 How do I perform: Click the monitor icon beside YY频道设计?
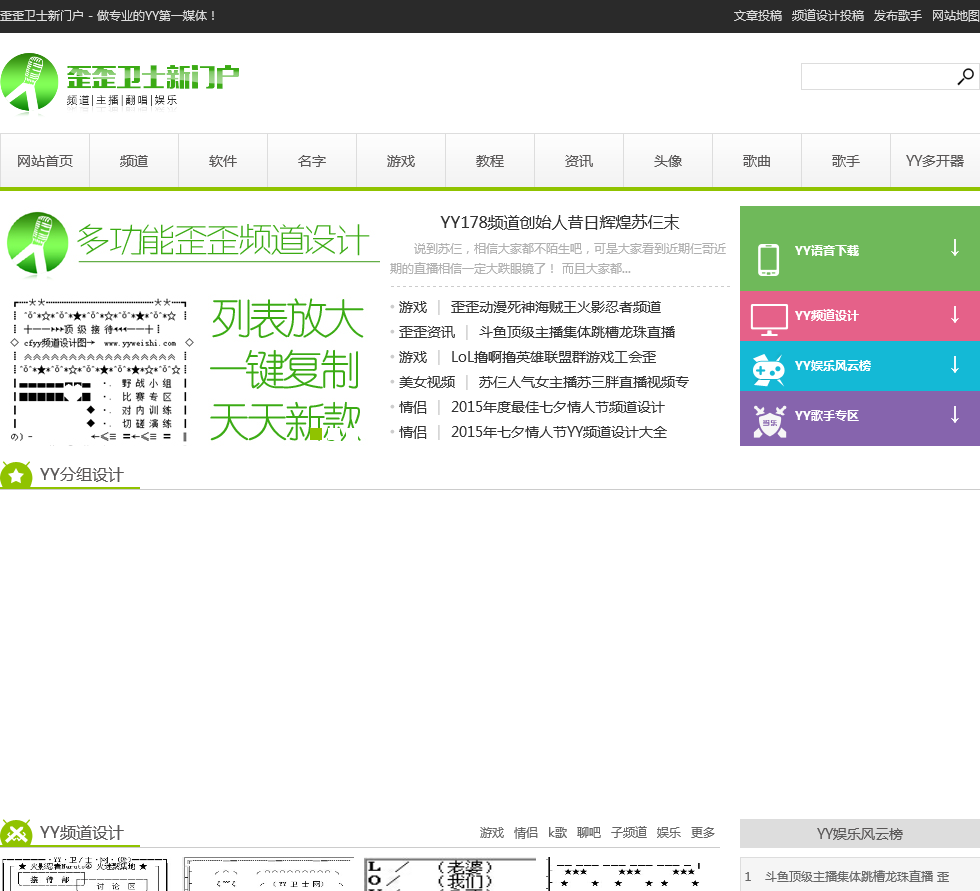[x=769, y=319]
